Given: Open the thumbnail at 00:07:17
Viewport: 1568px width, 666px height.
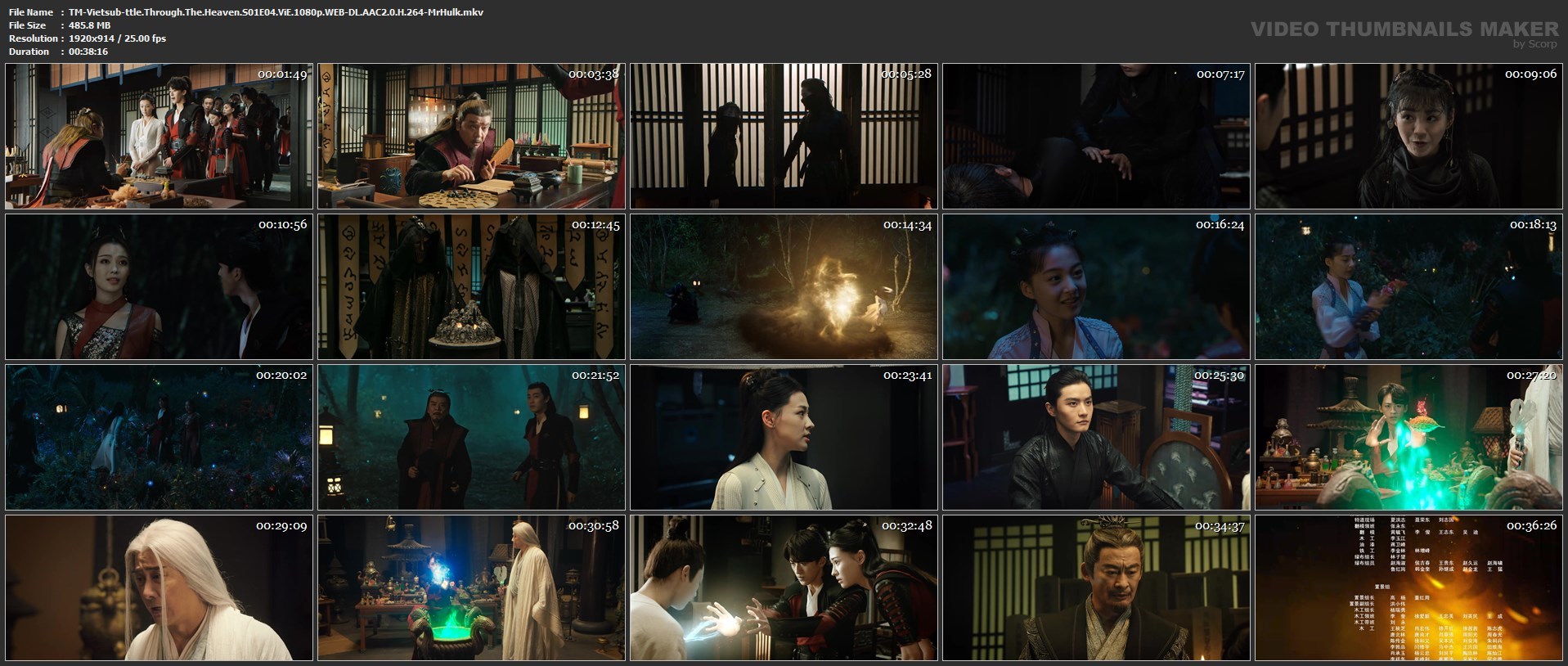Looking at the screenshot, I should [1096, 136].
